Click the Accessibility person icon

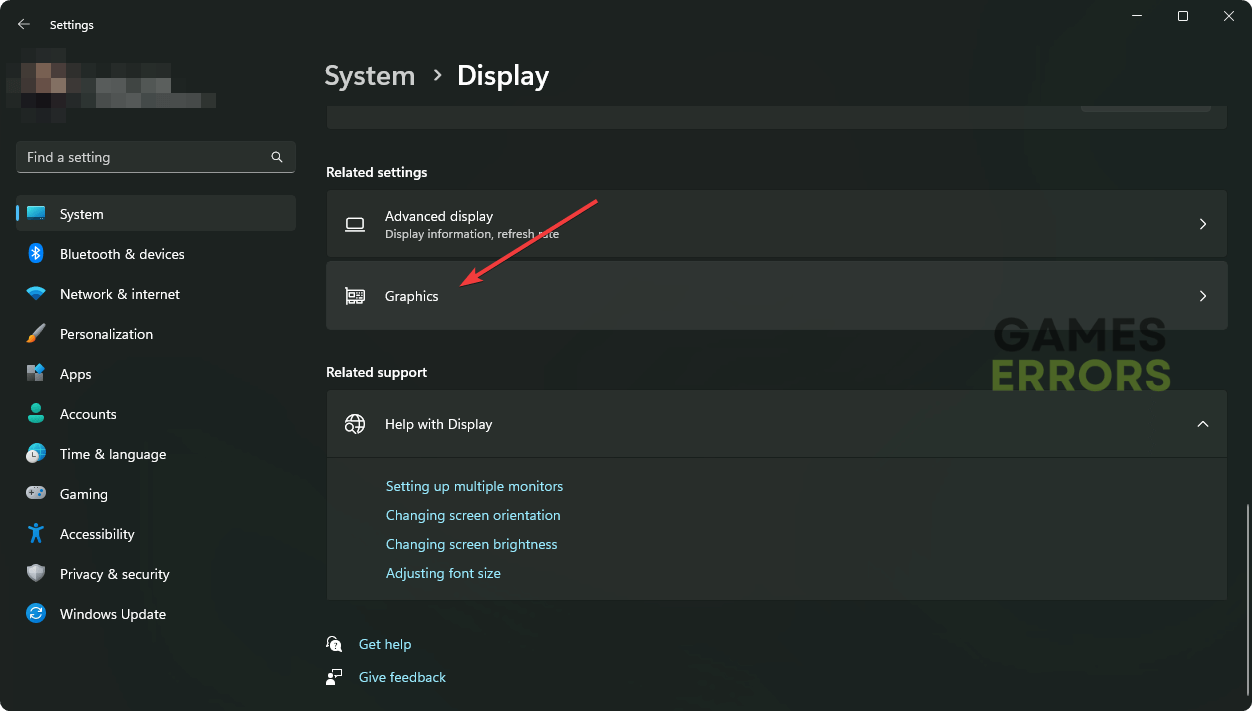click(36, 534)
